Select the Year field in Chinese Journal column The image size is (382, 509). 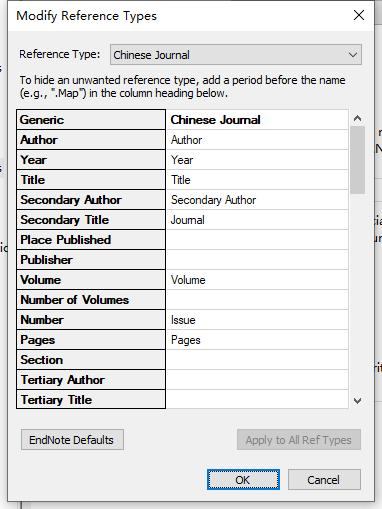click(257, 160)
